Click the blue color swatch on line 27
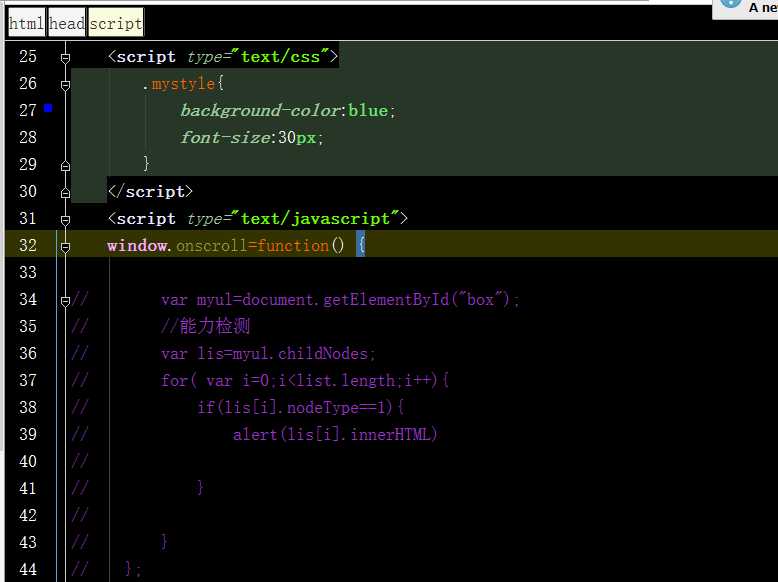This screenshot has width=778, height=582. 48,108
